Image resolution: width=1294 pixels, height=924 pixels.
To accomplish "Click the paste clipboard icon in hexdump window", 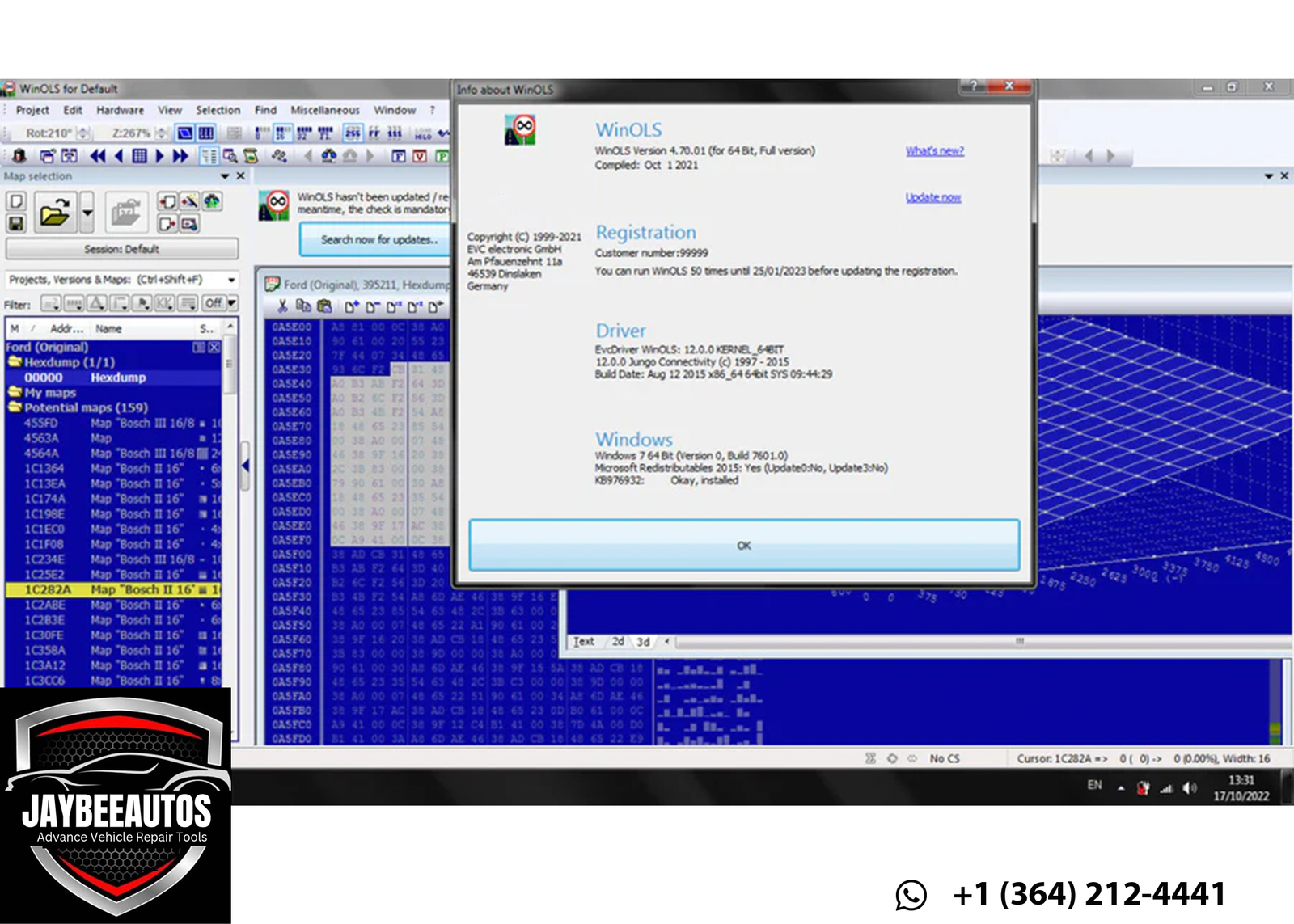I will (x=324, y=306).
